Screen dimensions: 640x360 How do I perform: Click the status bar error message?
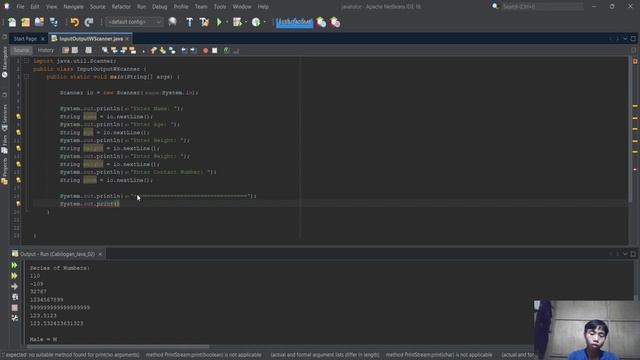point(267,355)
